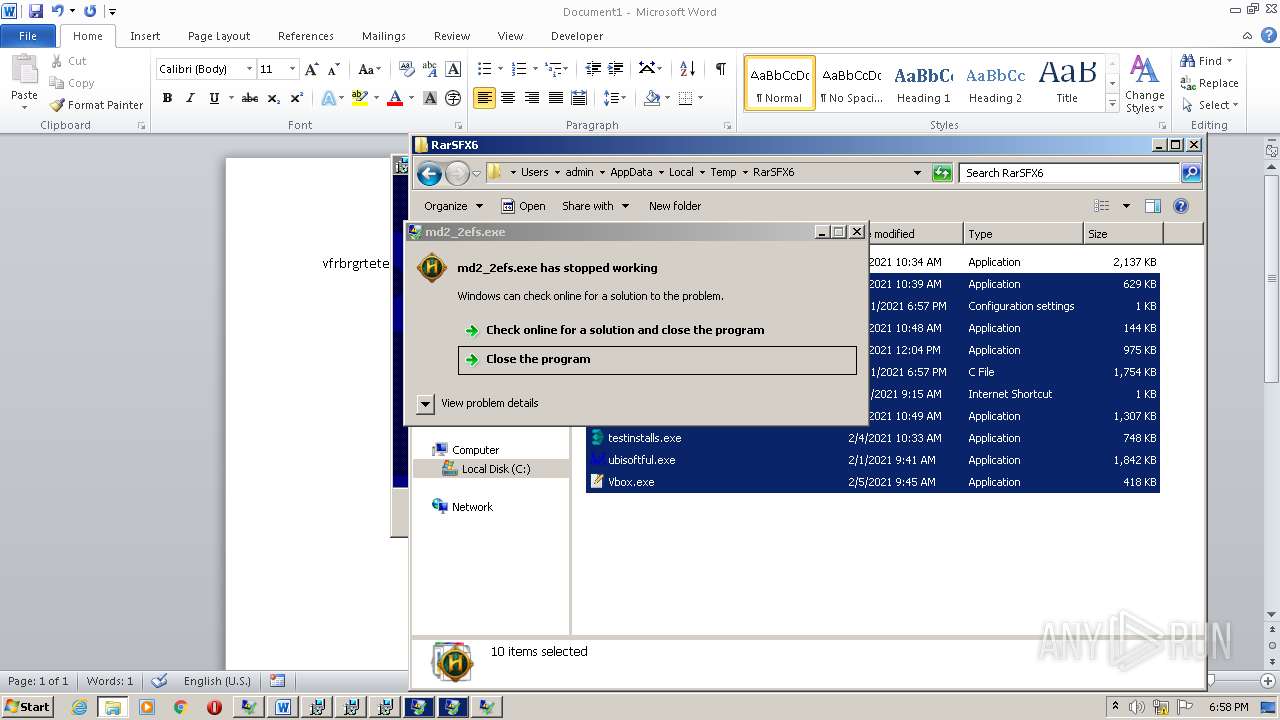Click Explorer help icon

pyautogui.click(x=1180, y=206)
